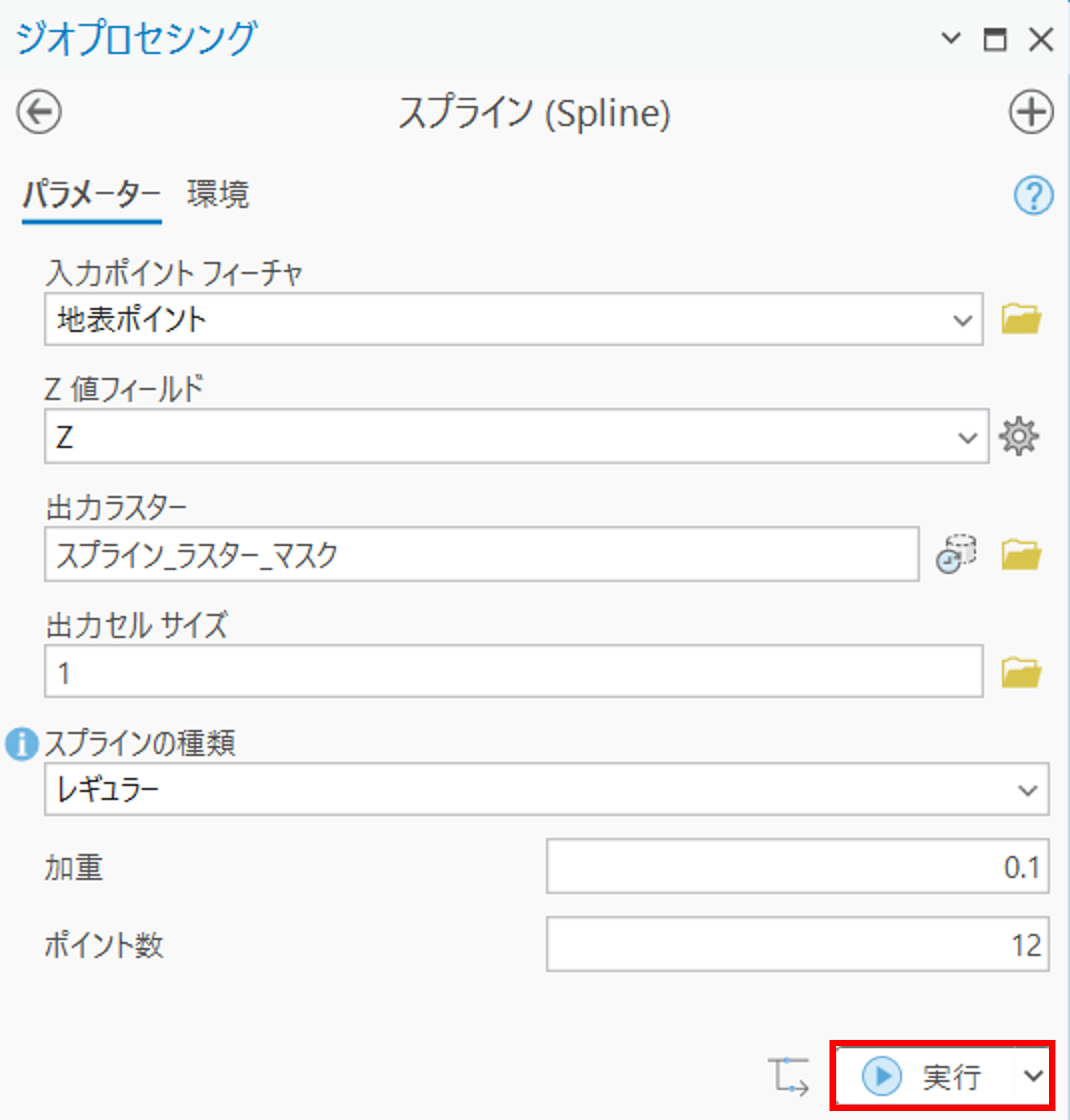Expand the 入力ポイント フィーチャ dropdown
The width and height of the screenshot is (1070, 1120).
962,320
